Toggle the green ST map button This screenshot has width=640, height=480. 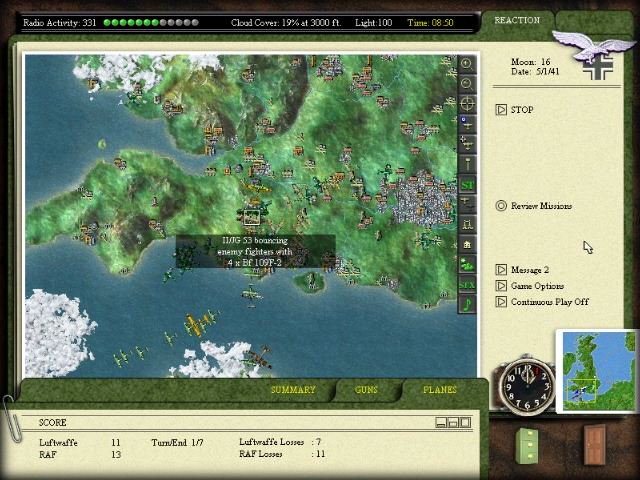click(467, 185)
